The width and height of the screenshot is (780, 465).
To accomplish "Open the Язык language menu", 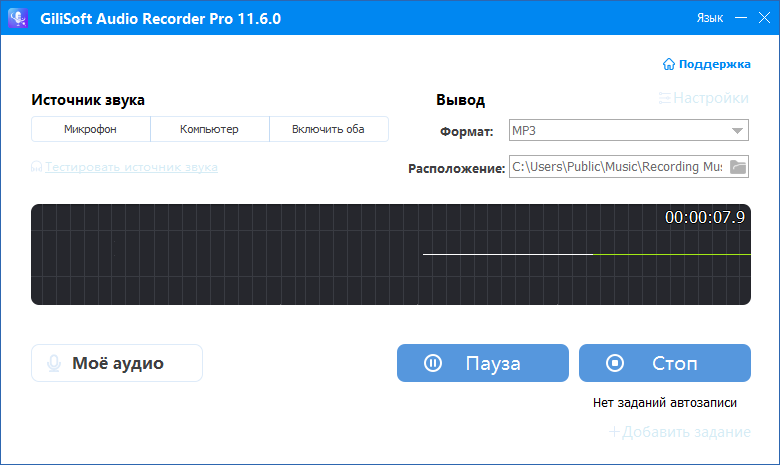I will click(709, 18).
